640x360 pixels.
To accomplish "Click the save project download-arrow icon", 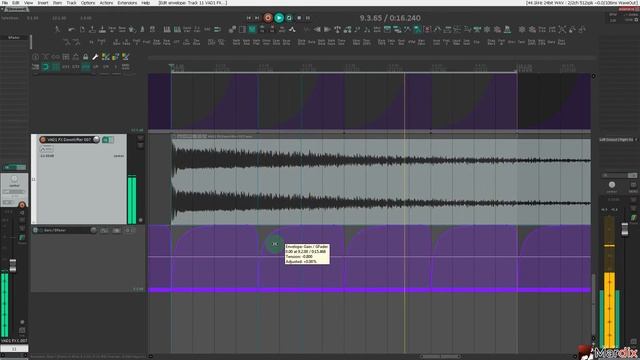I will click(102, 29).
